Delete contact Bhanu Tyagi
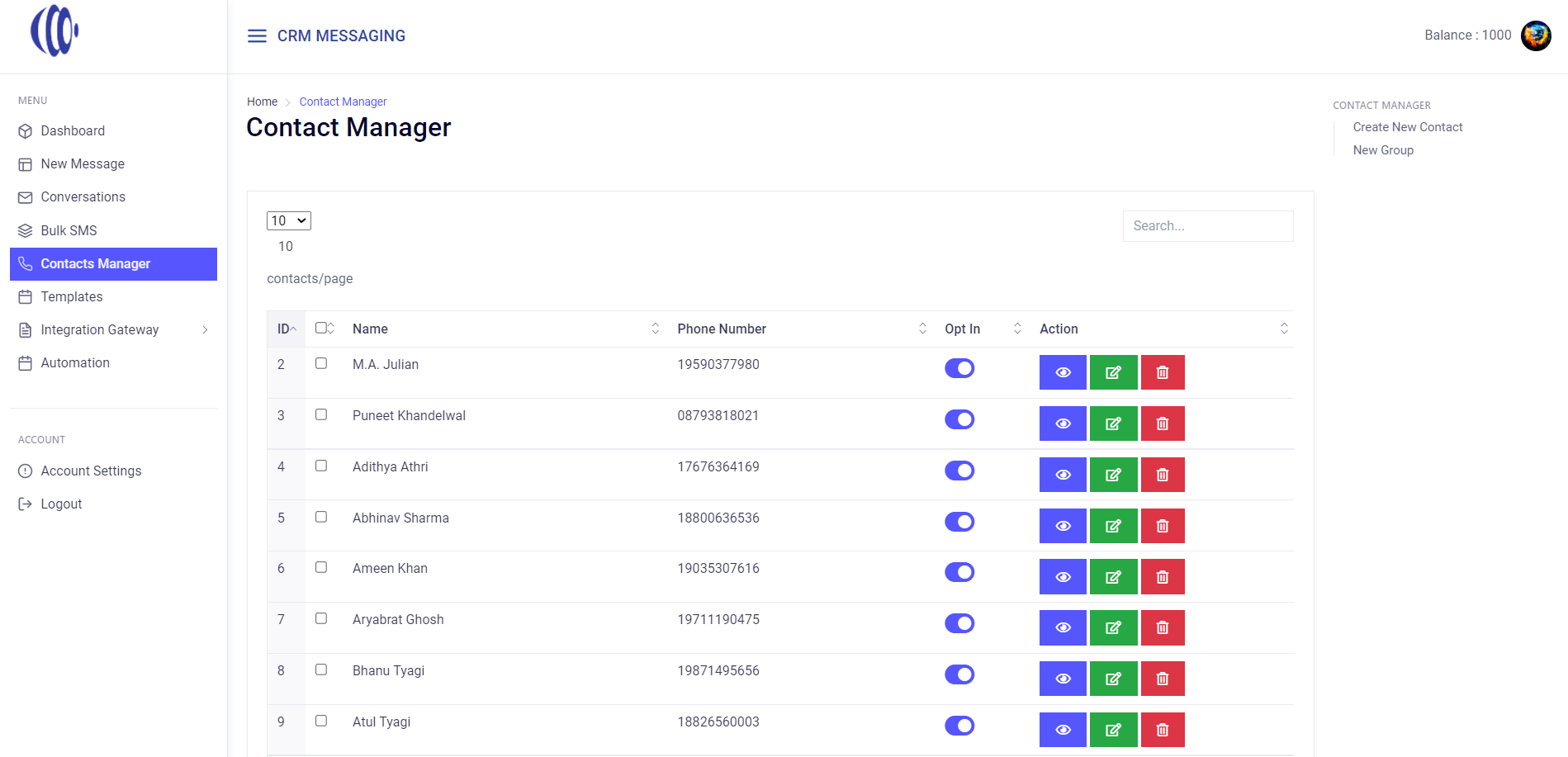The width and height of the screenshot is (1568, 757). [1163, 679]
